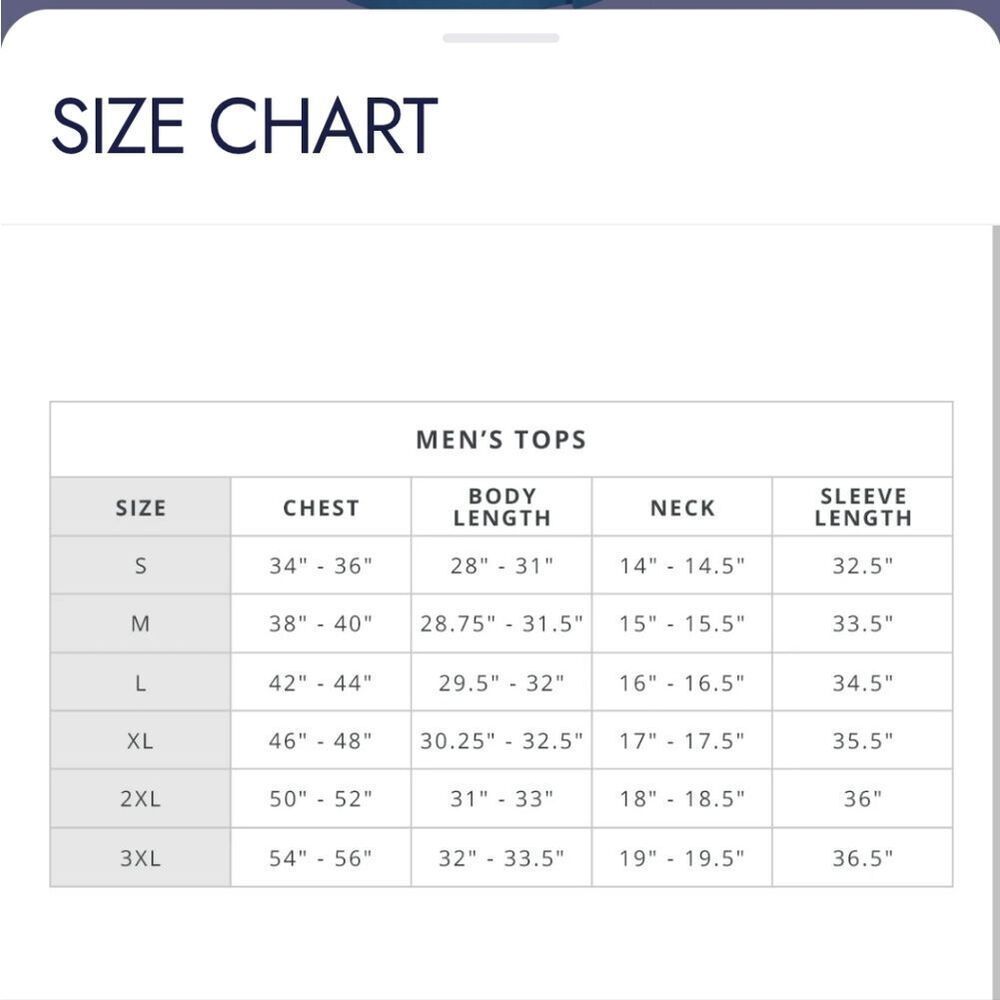
Task: Click the SLEEVE LENGTH column header
Action: [x=862, y=507]
